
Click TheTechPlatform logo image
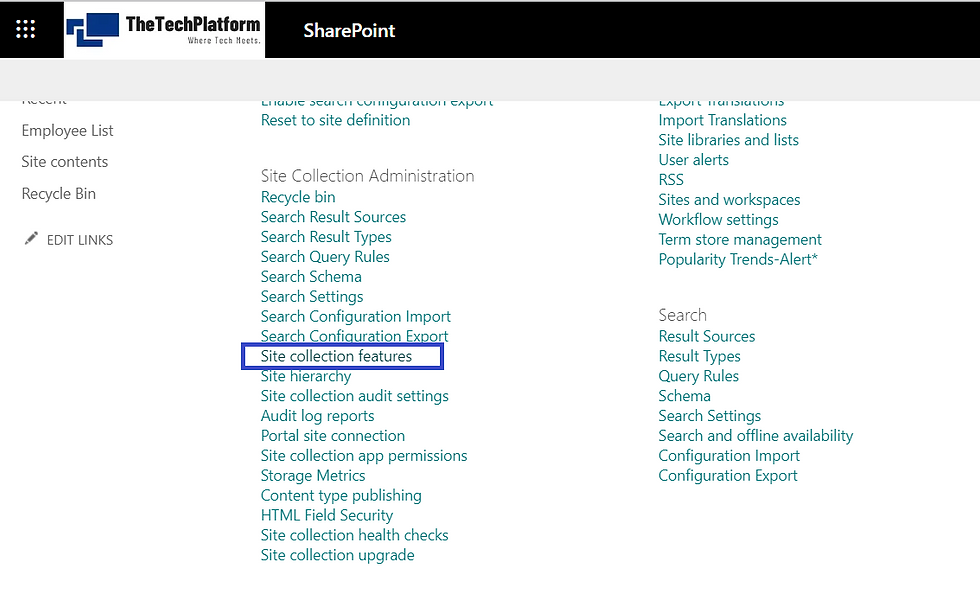(x=164, y=29)
